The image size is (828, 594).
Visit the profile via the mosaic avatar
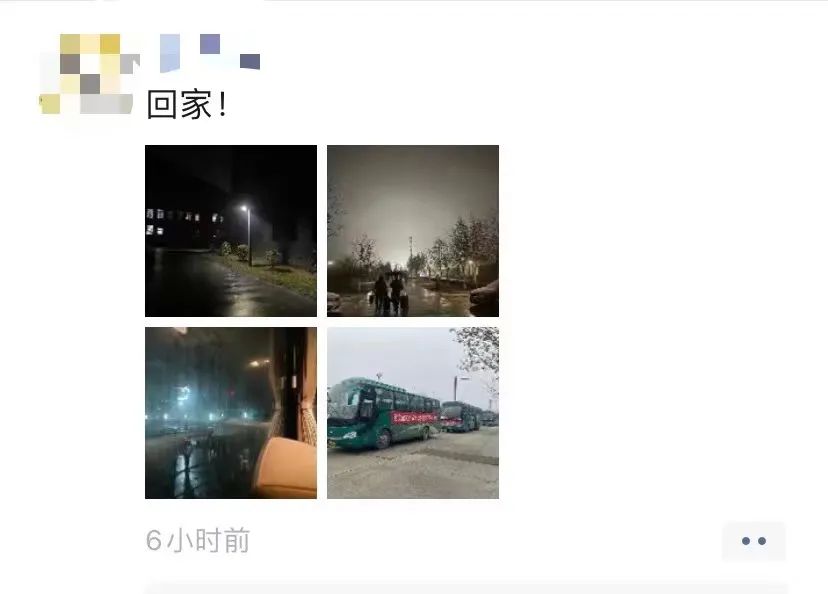pyautogui.click(x=87, y=74)
